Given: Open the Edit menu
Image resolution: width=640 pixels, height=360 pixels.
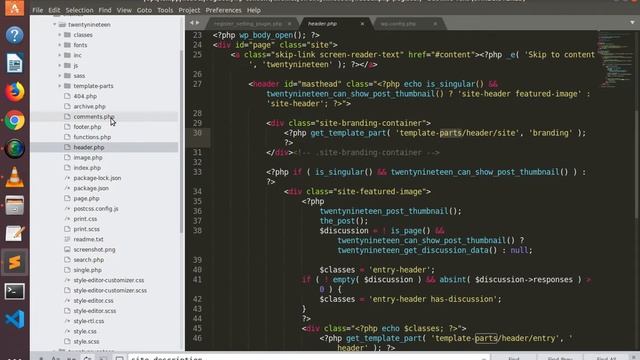Looking at the screenshot, I should click(54, 10).
